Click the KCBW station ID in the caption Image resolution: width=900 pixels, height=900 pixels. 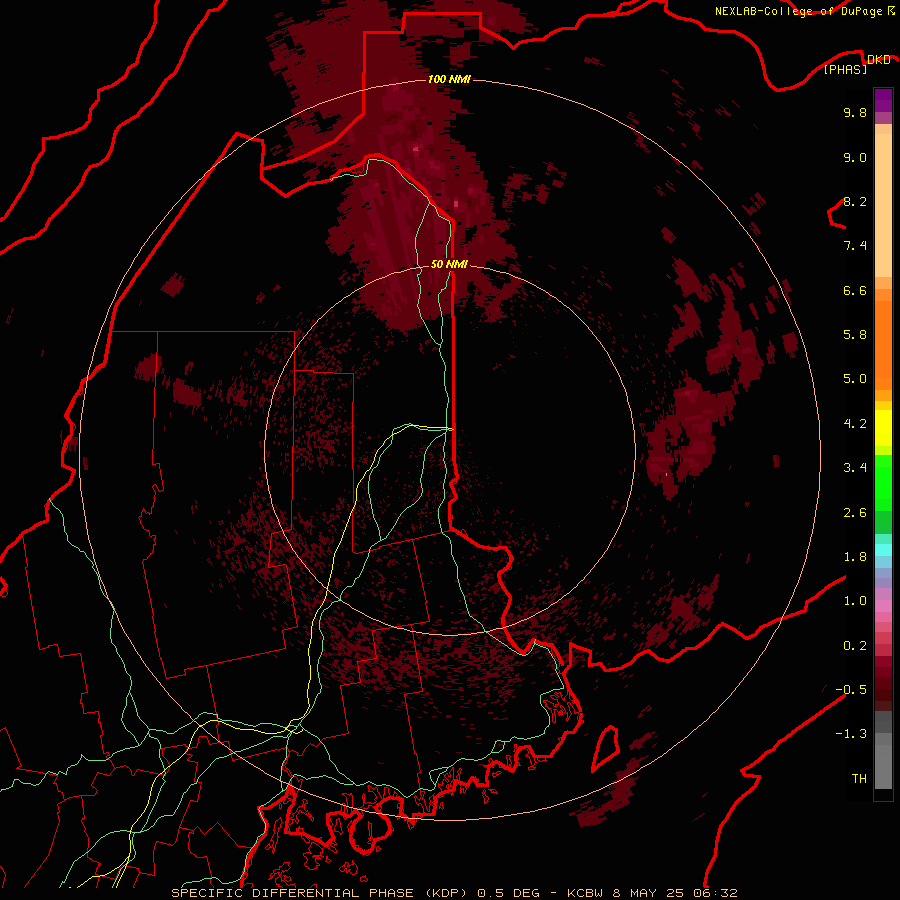tap(587, 893)
